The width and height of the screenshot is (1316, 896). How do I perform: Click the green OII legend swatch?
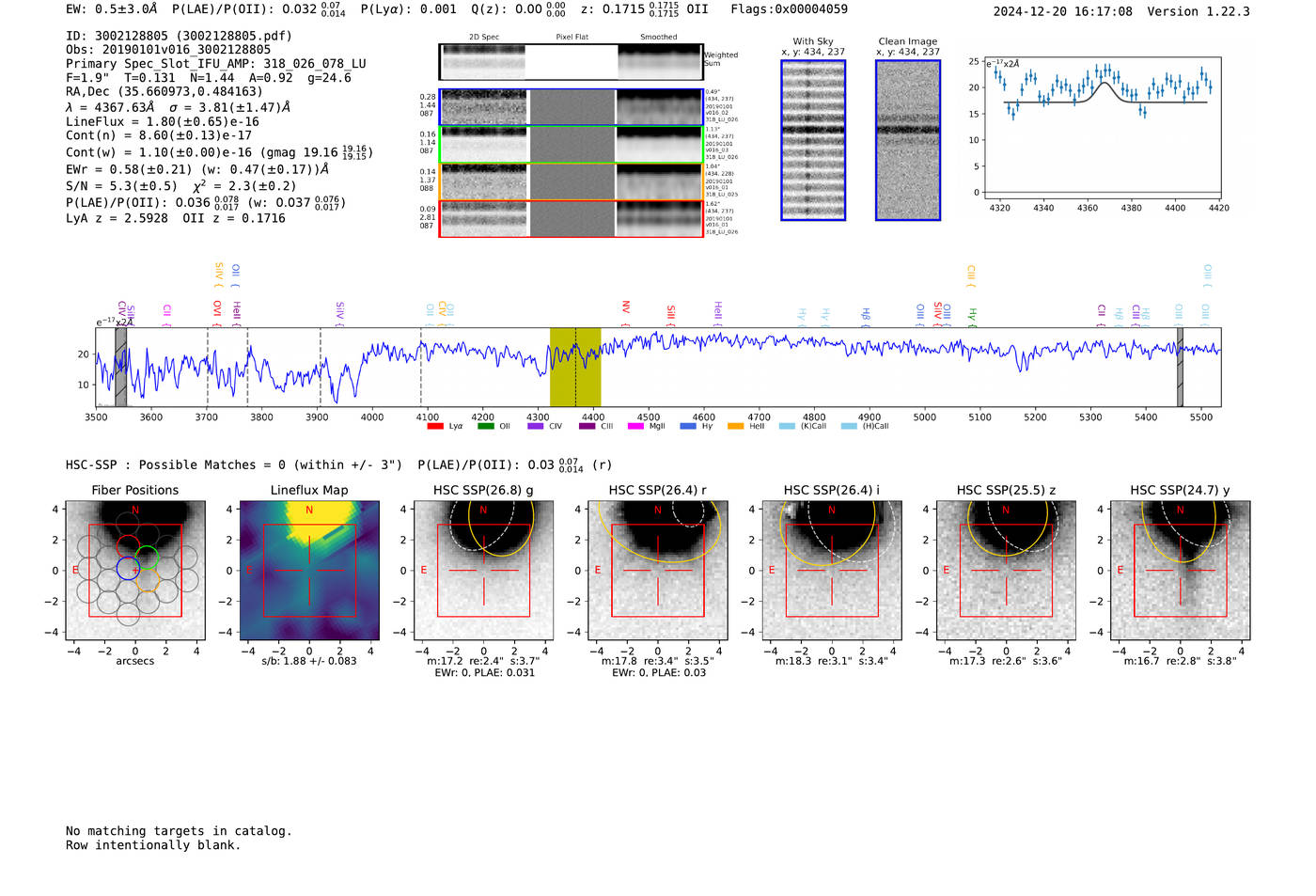pyautogui.click(x=485, y=426)
